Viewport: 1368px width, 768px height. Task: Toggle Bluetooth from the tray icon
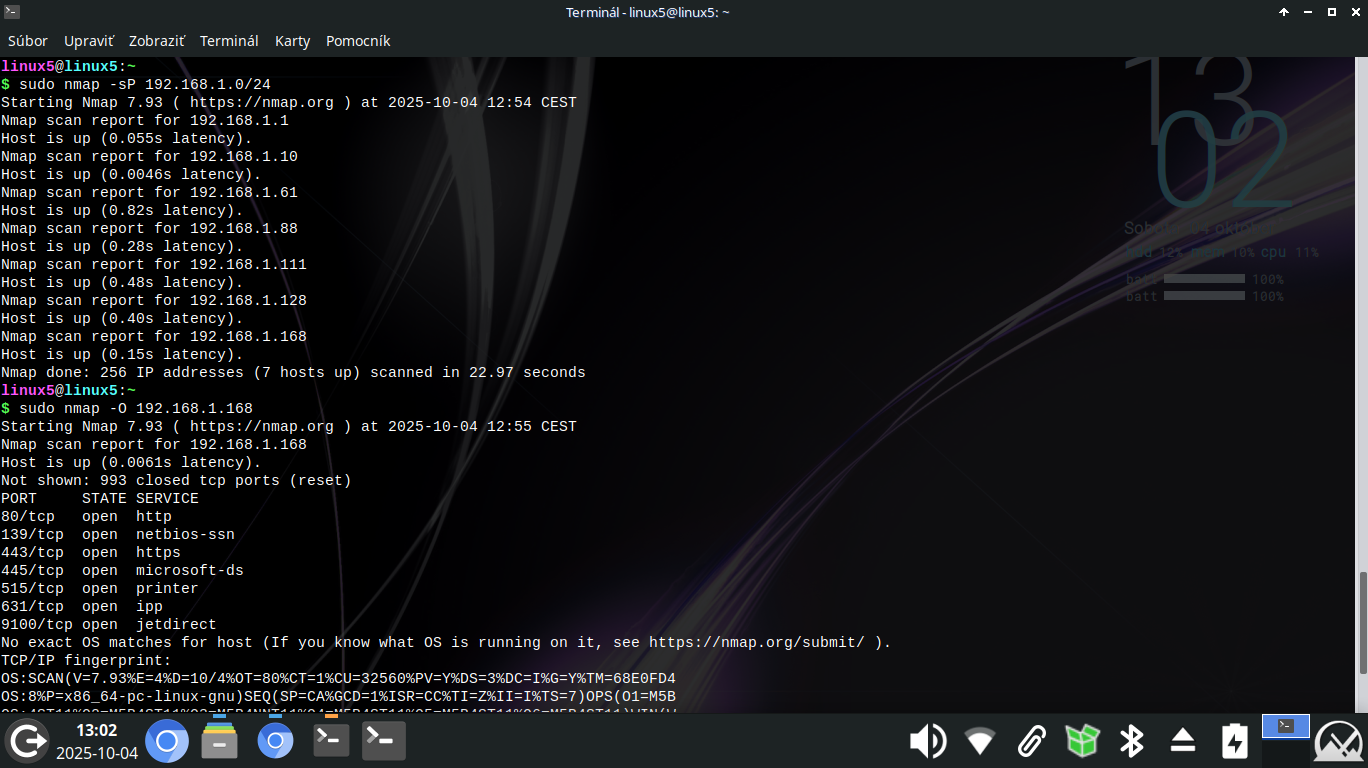tap(1132, 741)
